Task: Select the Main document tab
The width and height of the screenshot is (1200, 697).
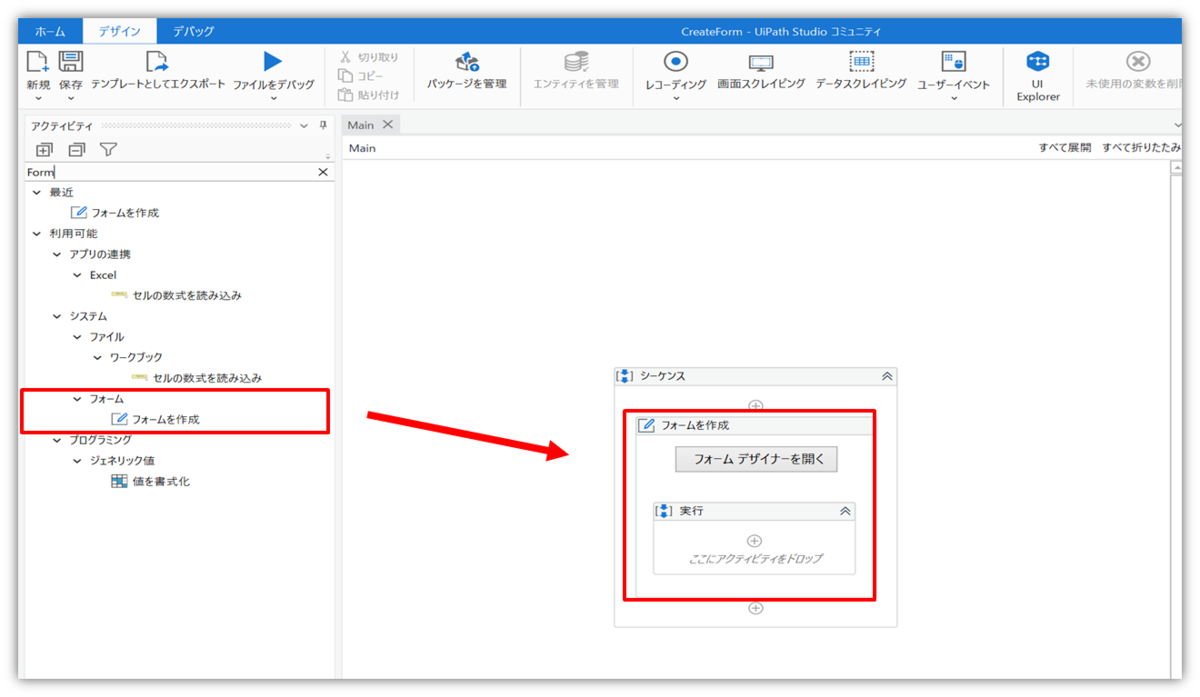Action: click(360, 125)
